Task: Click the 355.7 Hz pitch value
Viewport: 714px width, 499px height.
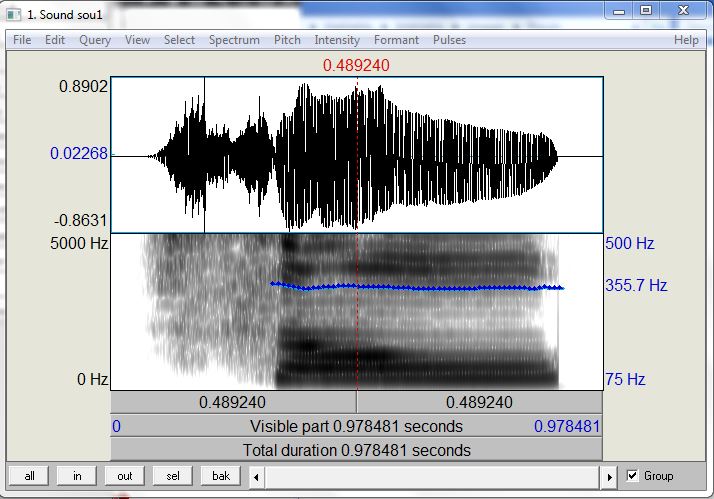Action: [x=636, y=285]
